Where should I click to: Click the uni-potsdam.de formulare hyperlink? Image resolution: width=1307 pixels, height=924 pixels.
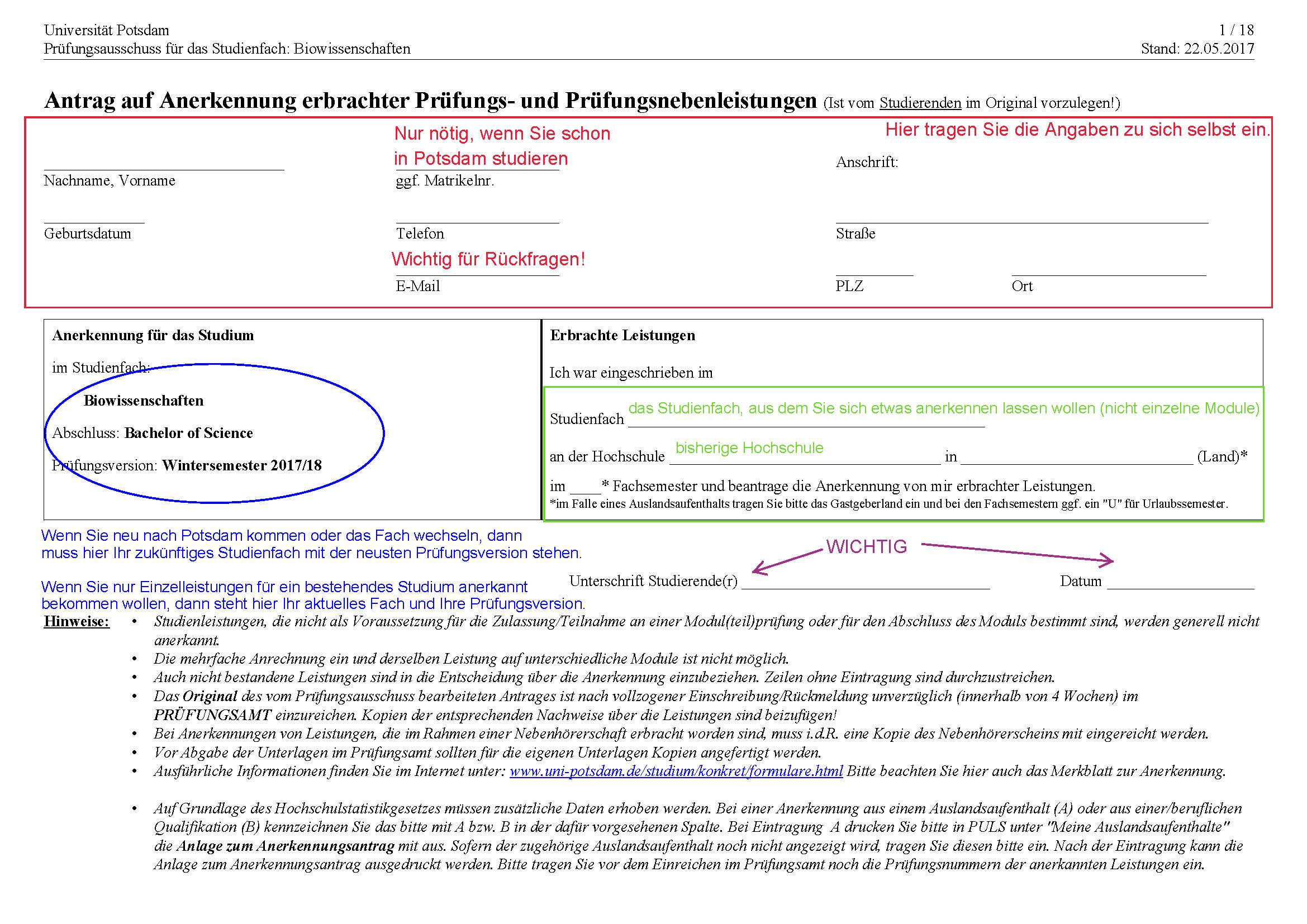point(676,771)
